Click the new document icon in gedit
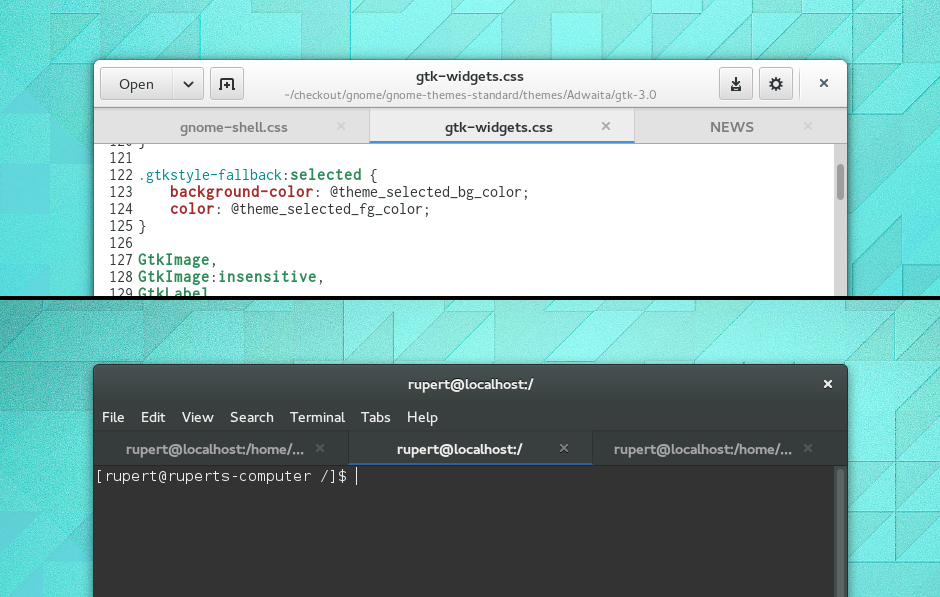 coord(227,84)
